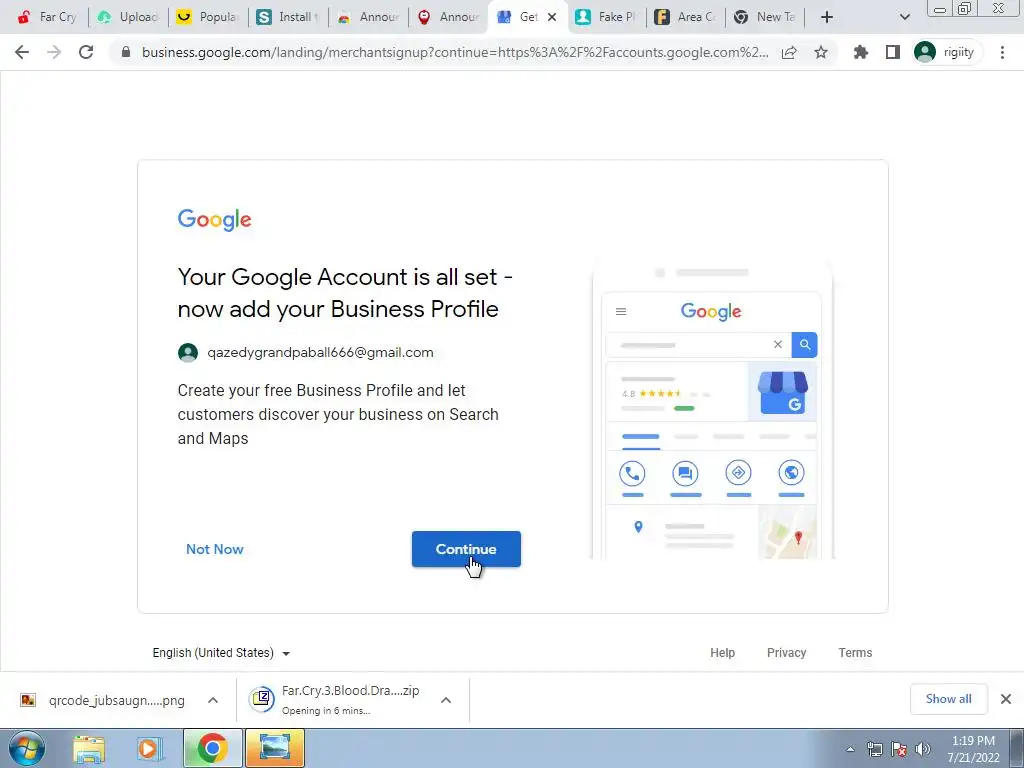Click the address bar URL field
1024x768 pixels.
pos(455,52)
